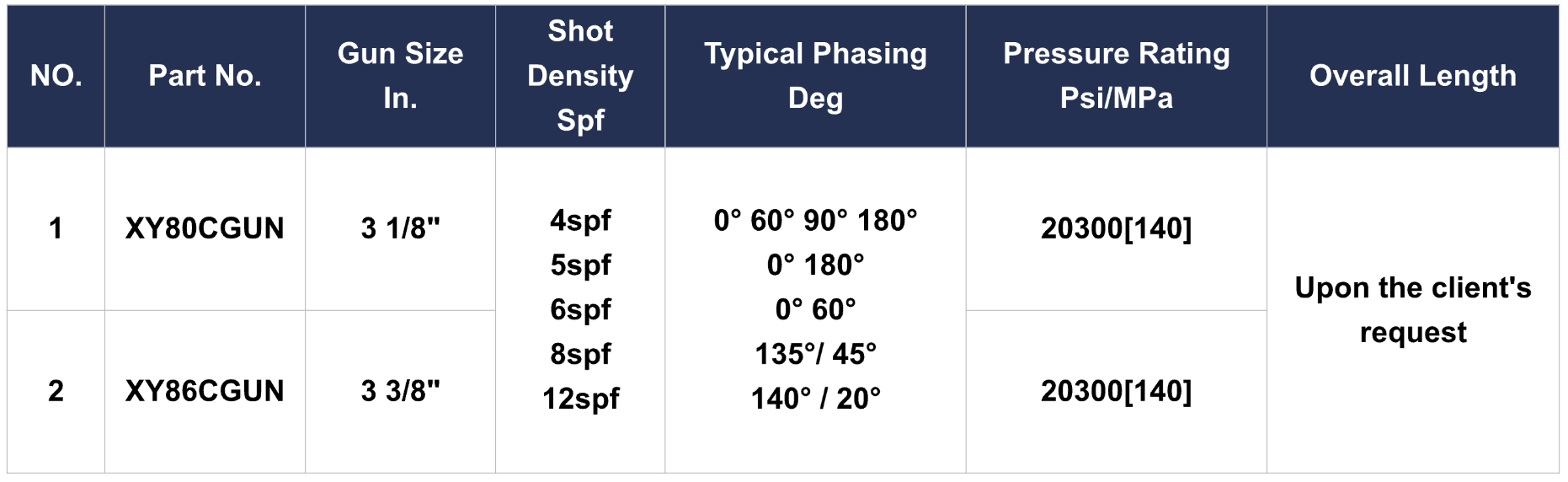Image resolution: width=1568 pixels, height=482 pixels.
Task: Click the NO. column header
Action: tap(56, 76)
